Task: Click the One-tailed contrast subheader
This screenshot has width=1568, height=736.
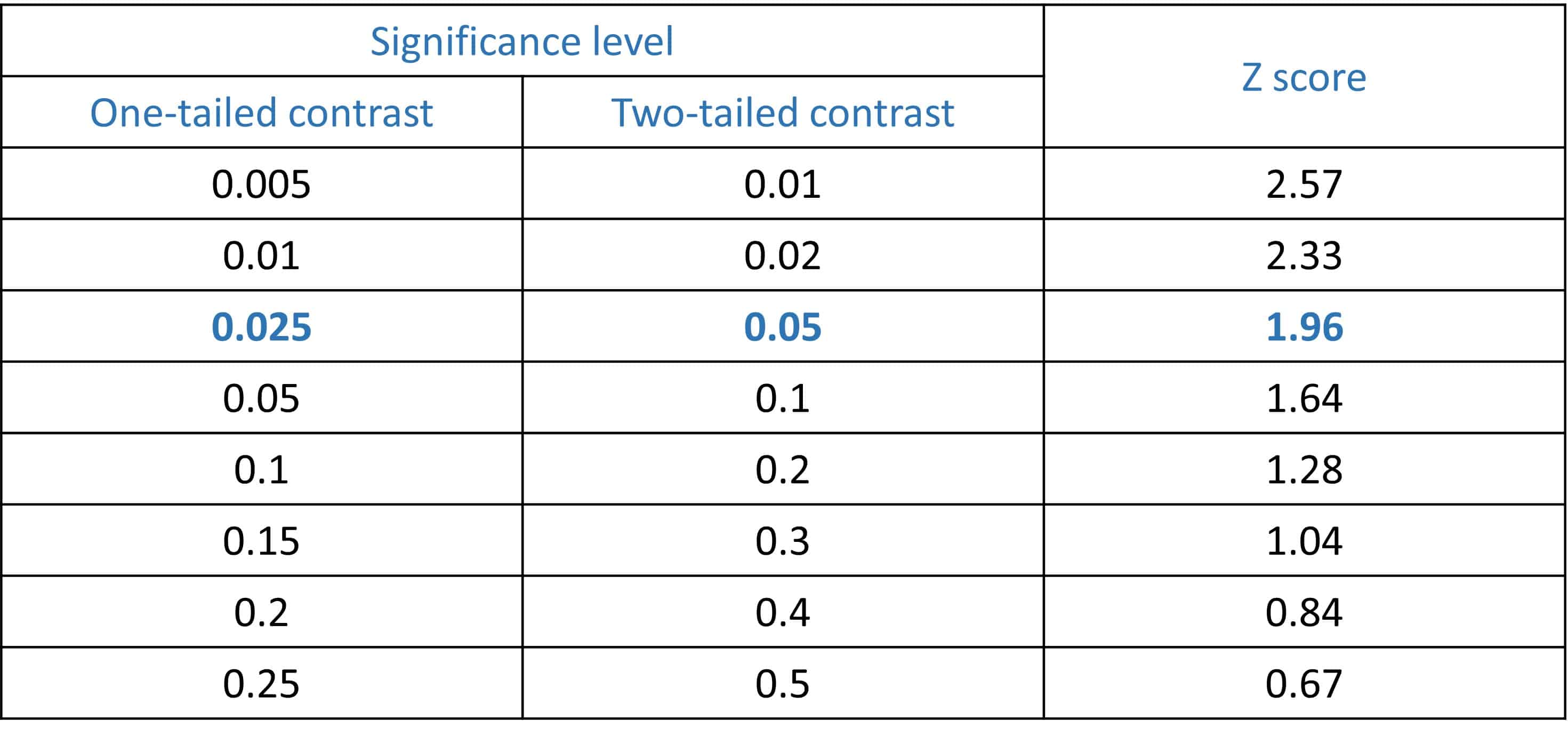Action: click(x=261, y=113)
